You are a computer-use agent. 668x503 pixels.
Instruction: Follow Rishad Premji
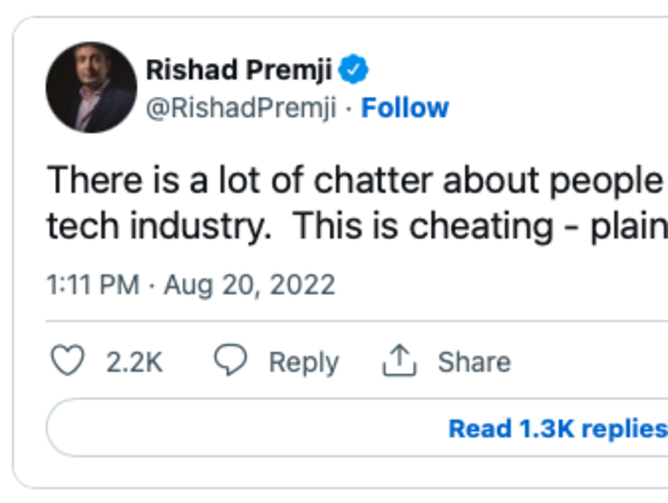pyautogui.click(x=405, y=107)
